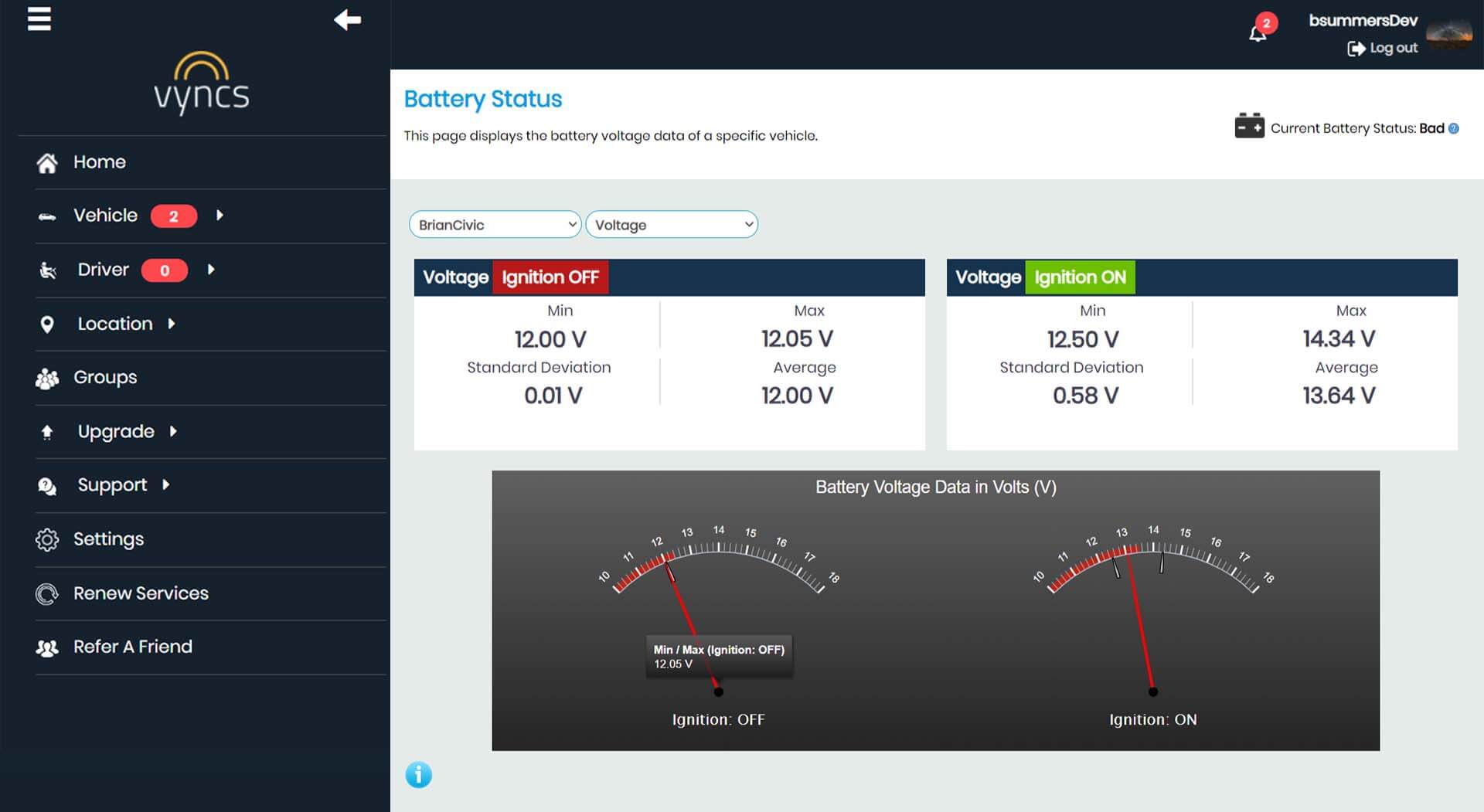Open the Voltage data type dropdown
1484x812 pixels.
[x=672, y=225]
